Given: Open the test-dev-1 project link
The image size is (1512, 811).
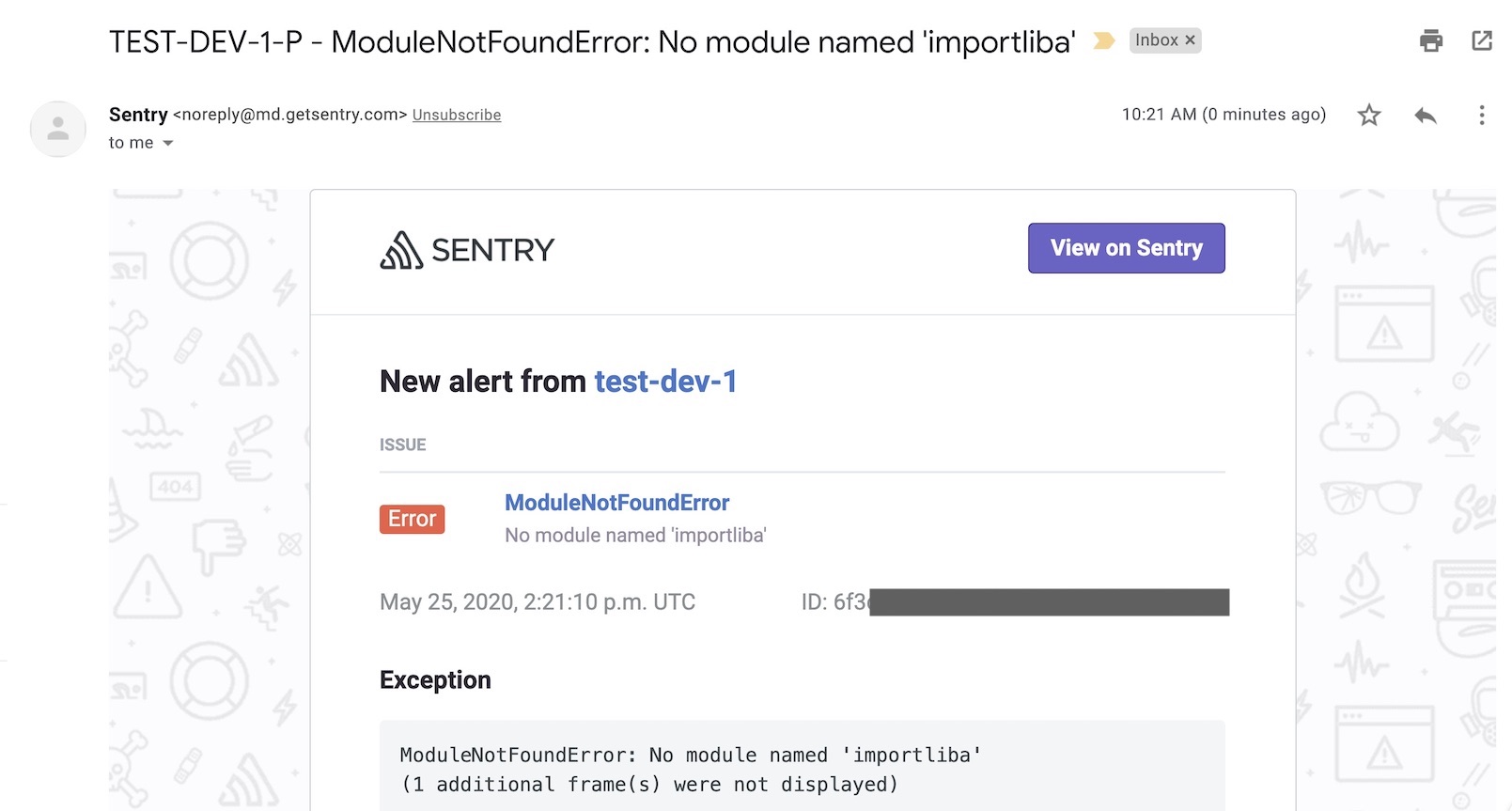Looking at the screenshot, I should tap(665, 382).
